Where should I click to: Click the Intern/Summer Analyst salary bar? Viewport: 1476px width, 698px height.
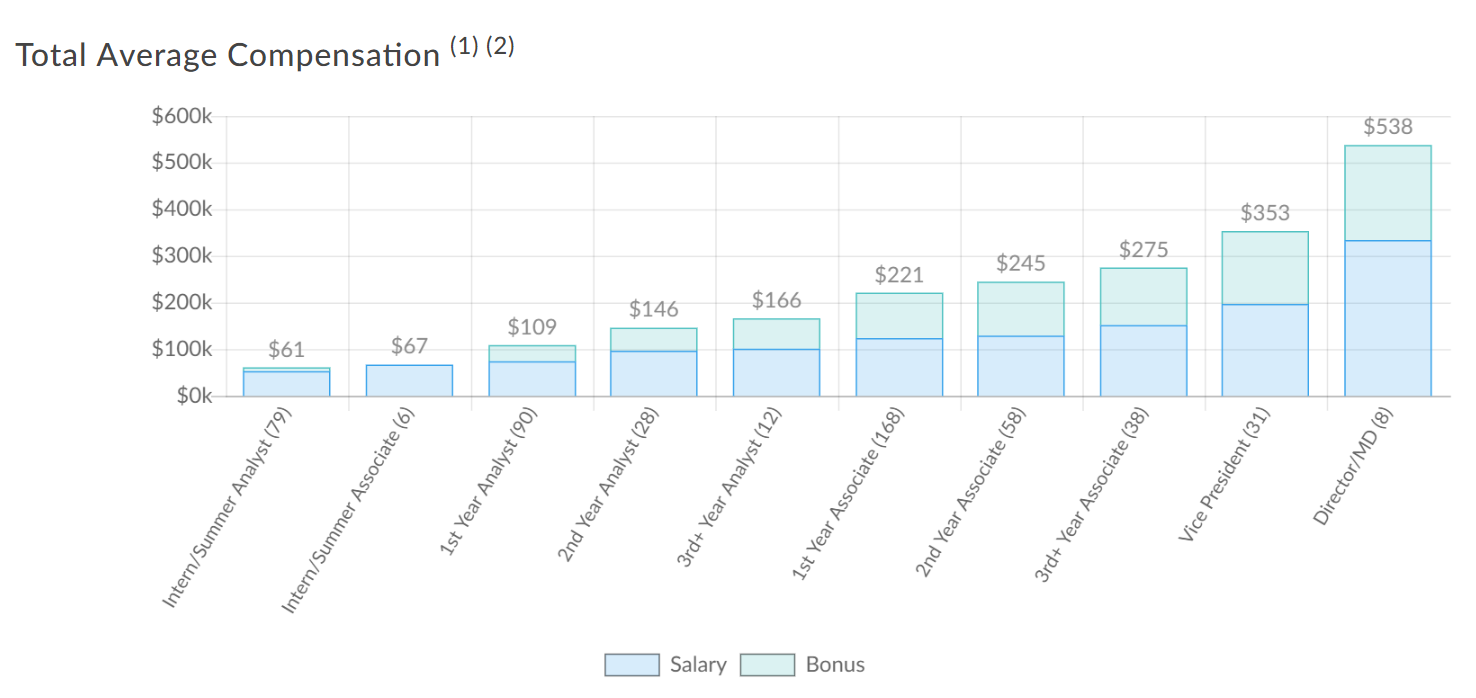pyautogui.click(x=287, y=384)
